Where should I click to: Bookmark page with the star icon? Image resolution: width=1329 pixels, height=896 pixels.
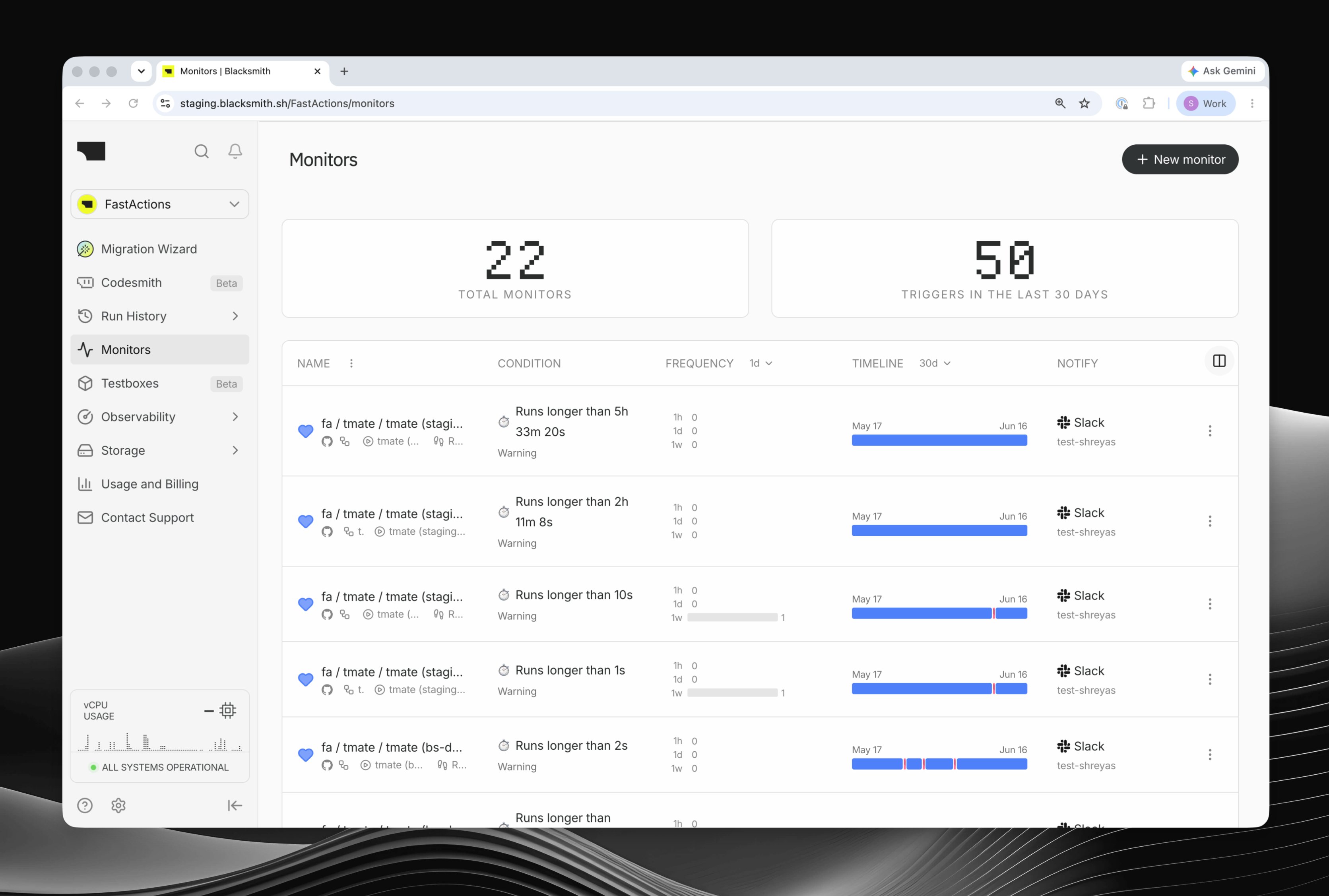(x=1084, y=103)
